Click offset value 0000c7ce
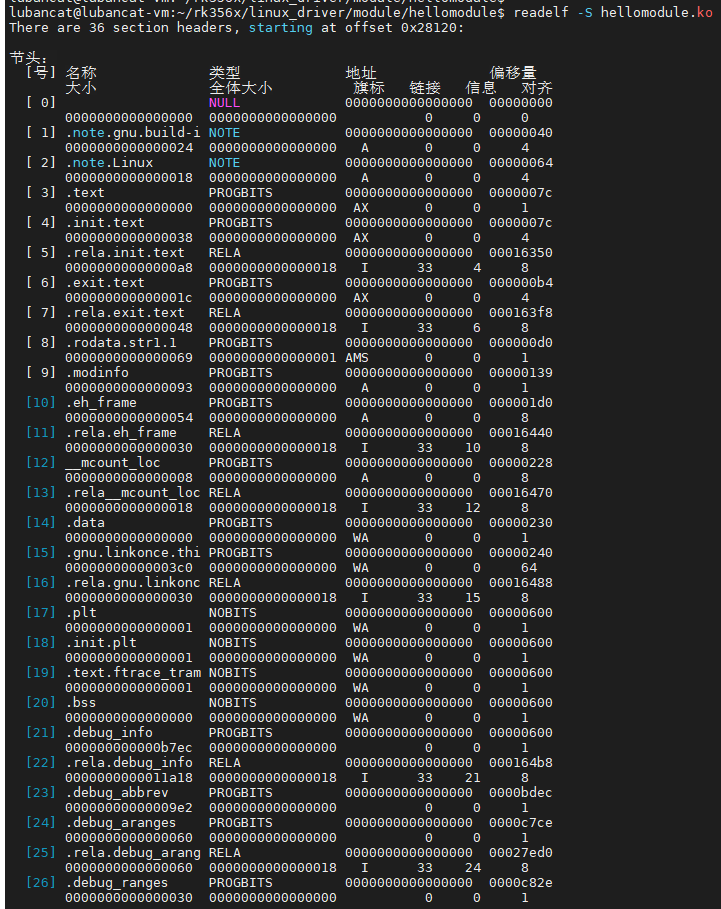The width and height of the screenshot is (721, 909). [x=520, y=823]
